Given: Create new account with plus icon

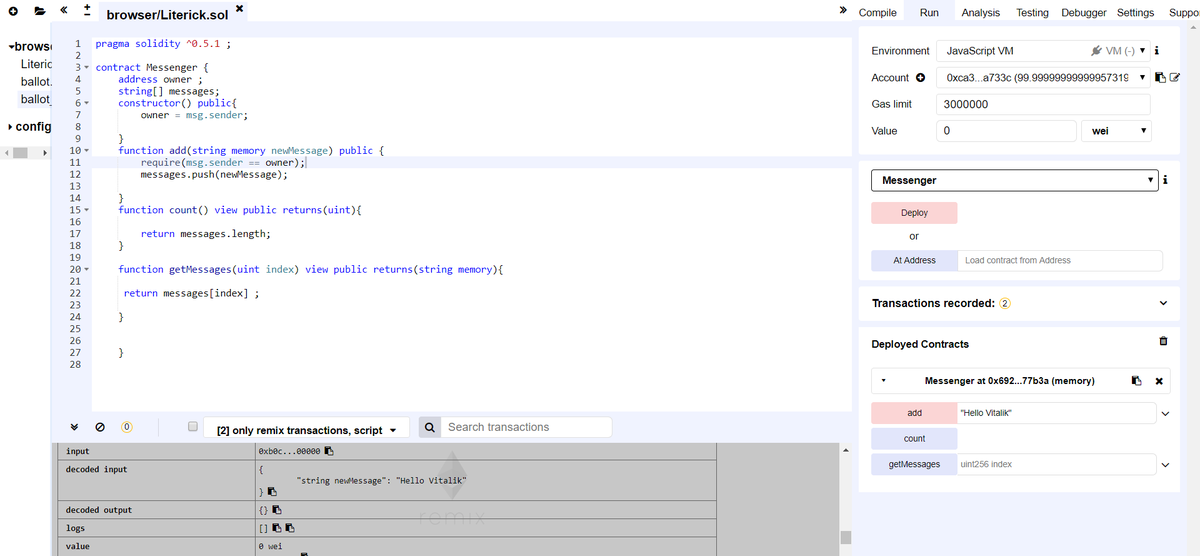Looking at the screenshot, I should tap(920, 78).
